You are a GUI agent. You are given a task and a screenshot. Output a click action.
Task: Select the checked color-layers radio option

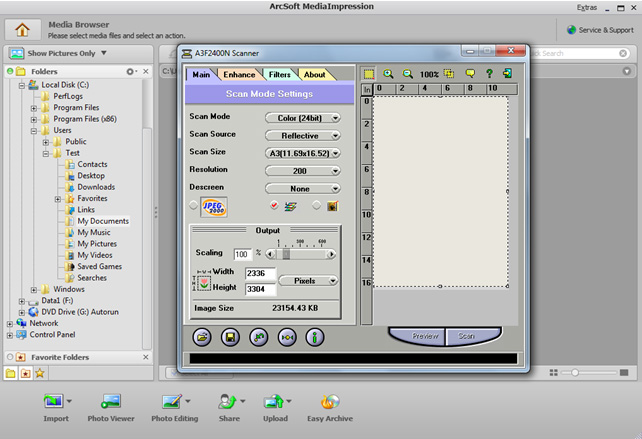coord(274,205)
